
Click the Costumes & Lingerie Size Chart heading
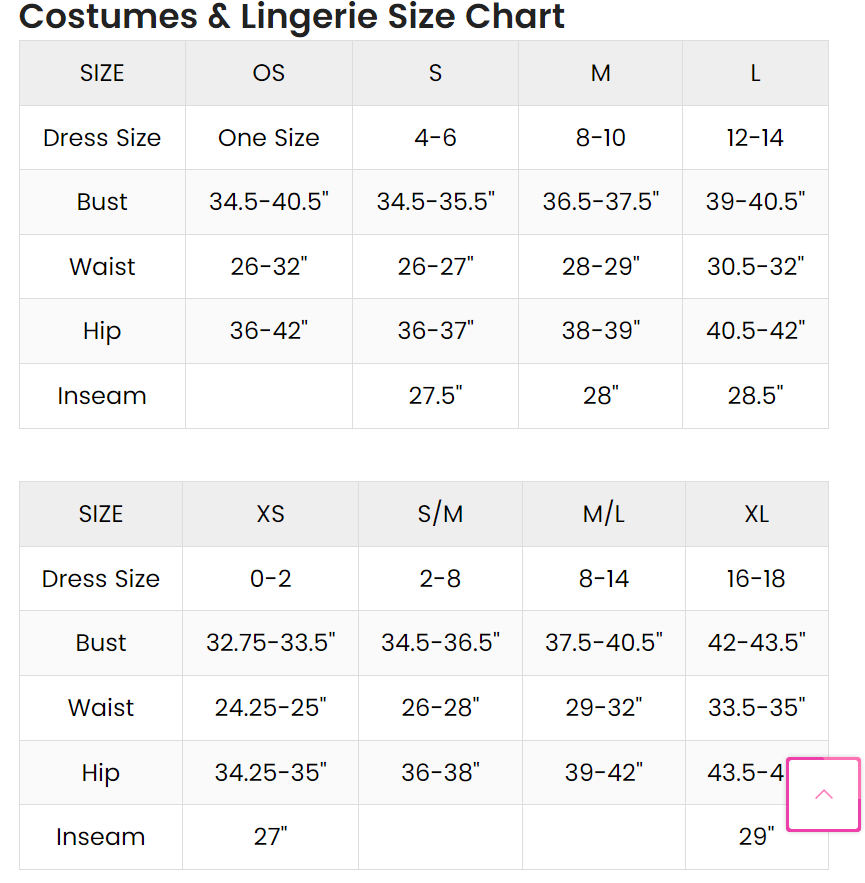pos(292,16)
